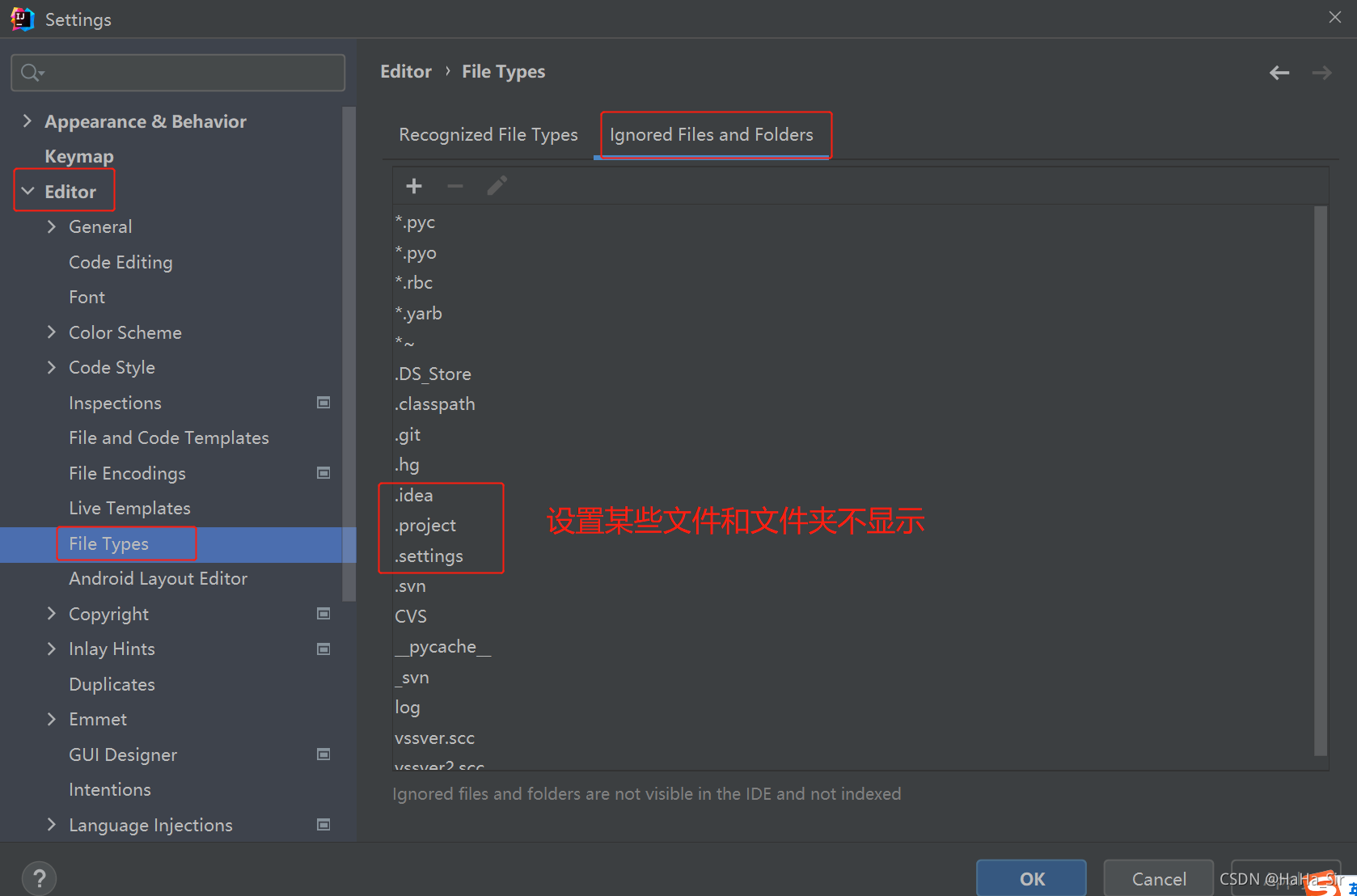Expand the Inlay Hints node chevron

tap(52, 649)
